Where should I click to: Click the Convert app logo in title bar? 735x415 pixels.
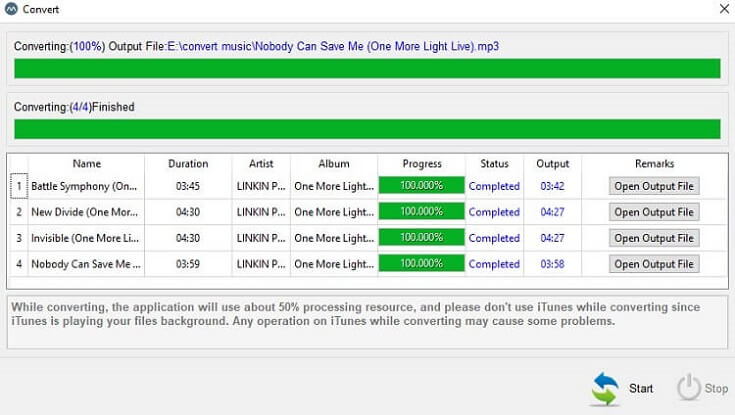click(11, 9)
